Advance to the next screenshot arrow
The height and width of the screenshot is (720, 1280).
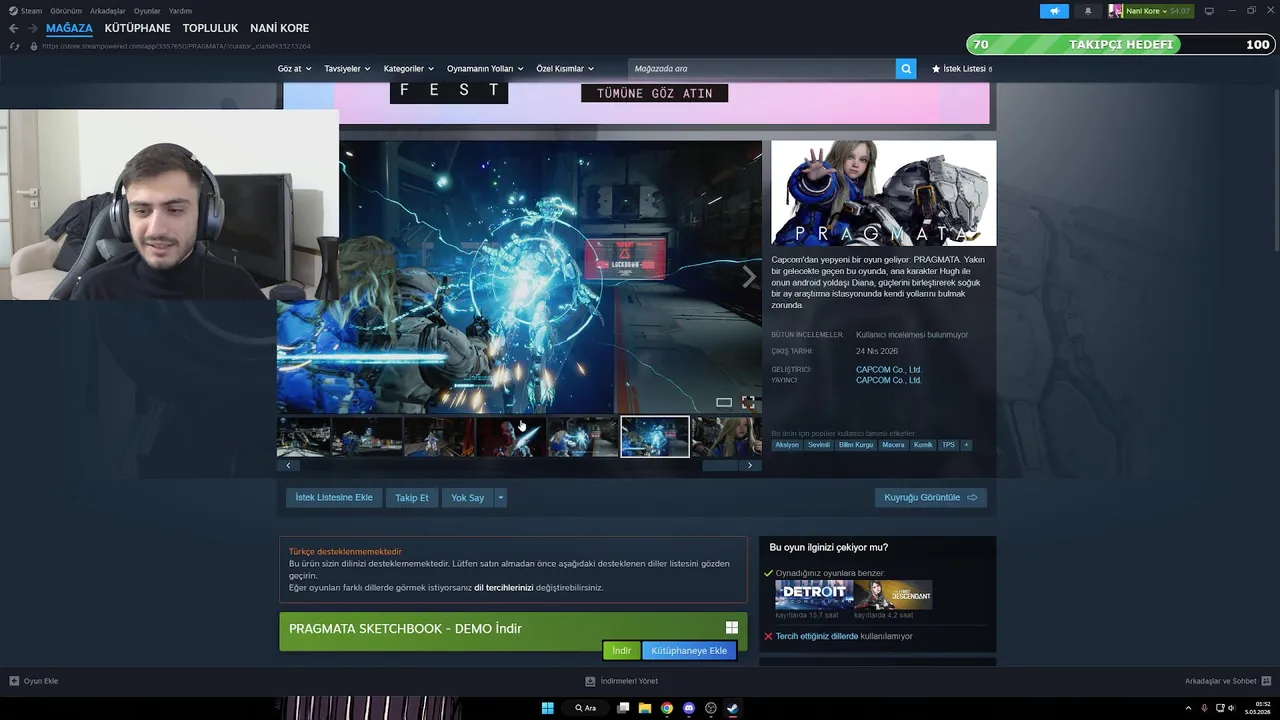pos(749,277)
